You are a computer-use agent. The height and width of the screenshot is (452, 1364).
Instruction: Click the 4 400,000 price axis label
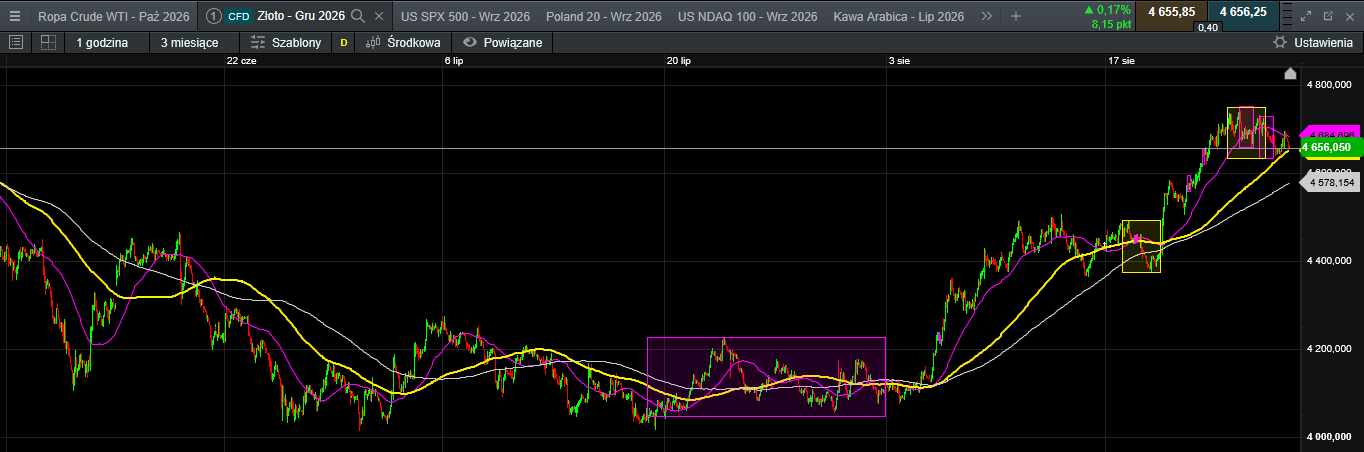(1330, 261)
